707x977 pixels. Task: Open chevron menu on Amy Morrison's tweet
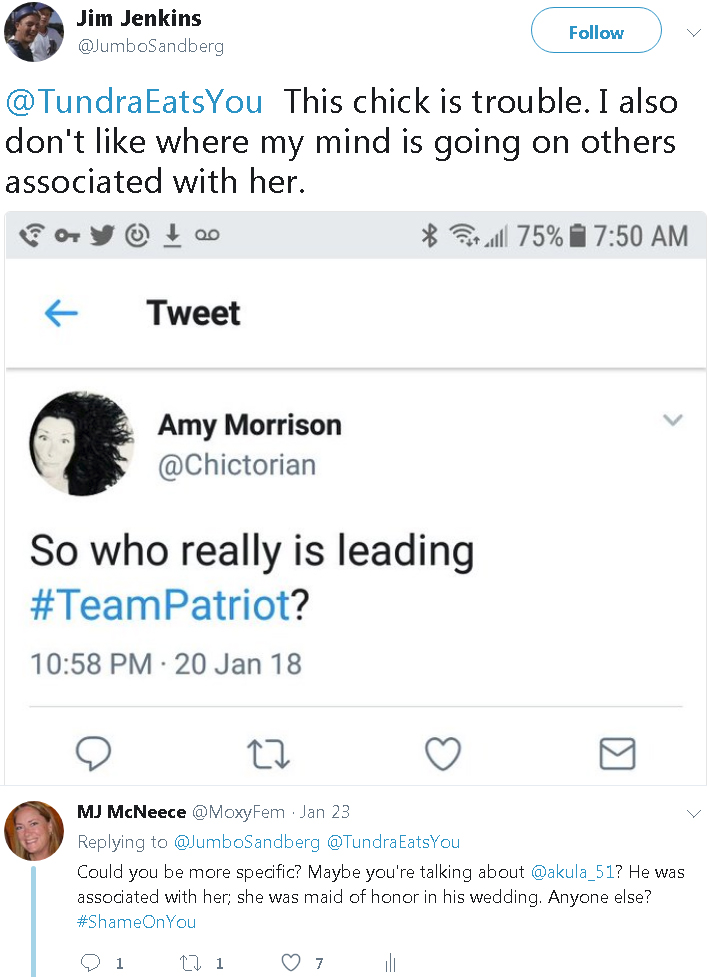tap(673, 420)
